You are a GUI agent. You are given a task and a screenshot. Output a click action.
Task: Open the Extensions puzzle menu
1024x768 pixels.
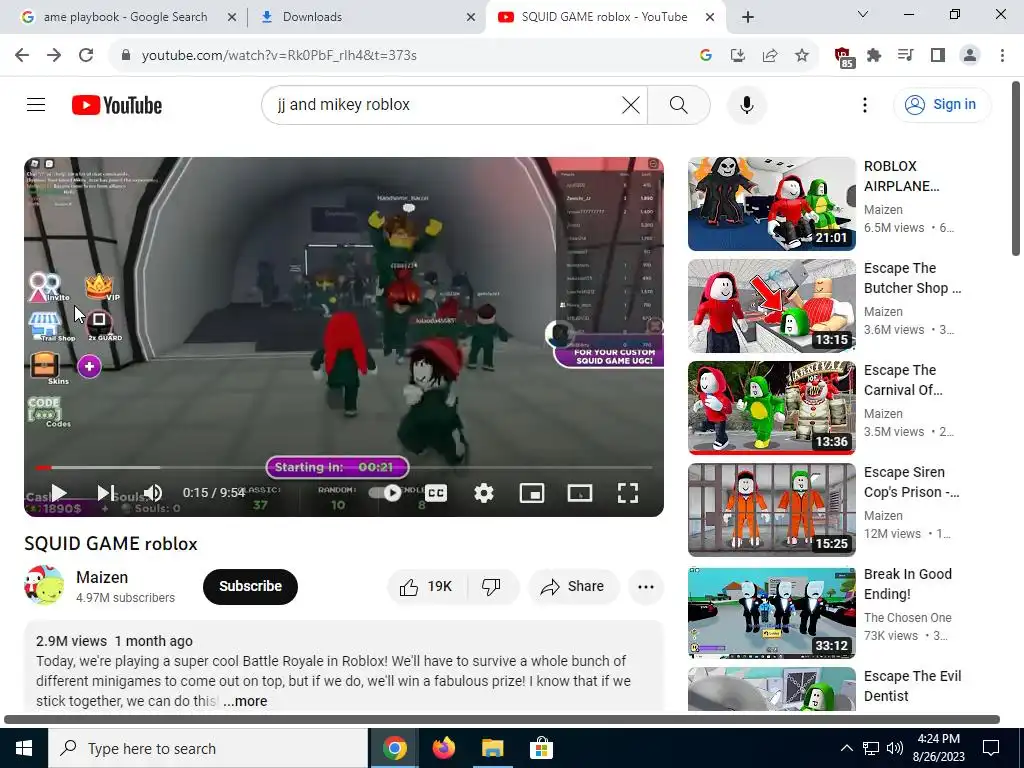pos(874,55)
